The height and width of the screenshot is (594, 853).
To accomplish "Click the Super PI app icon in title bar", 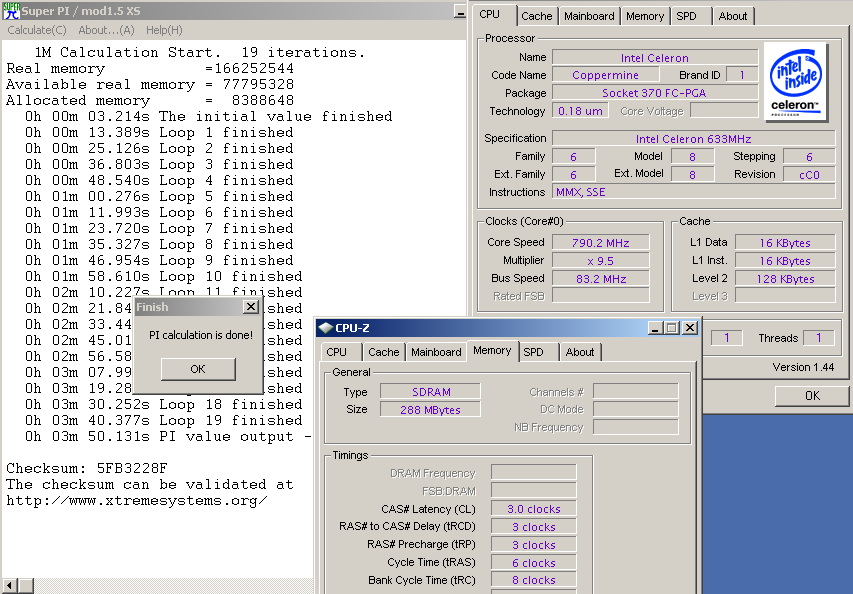I will coord(11,10).
